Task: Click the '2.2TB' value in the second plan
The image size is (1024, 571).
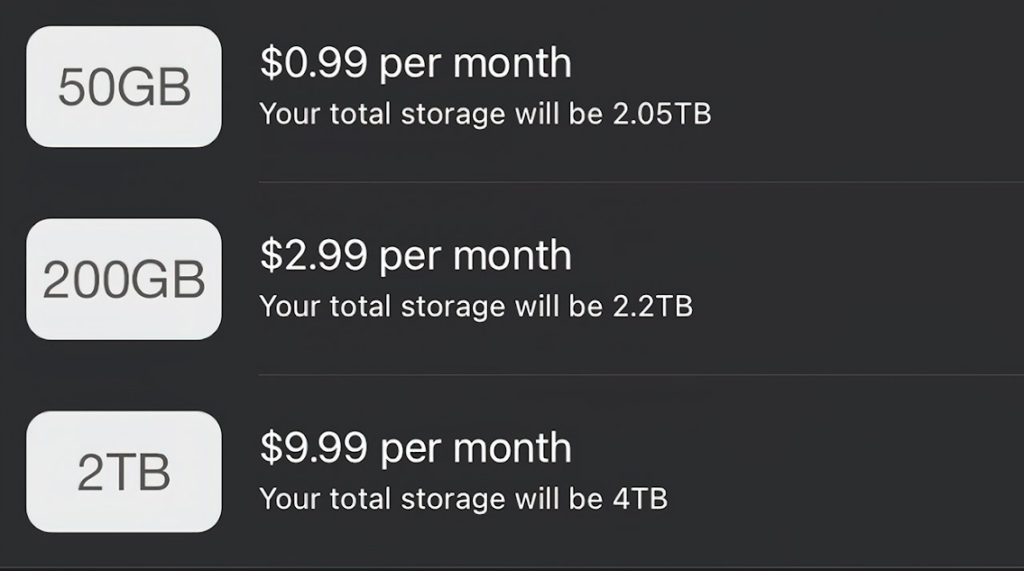Action: 651,306
